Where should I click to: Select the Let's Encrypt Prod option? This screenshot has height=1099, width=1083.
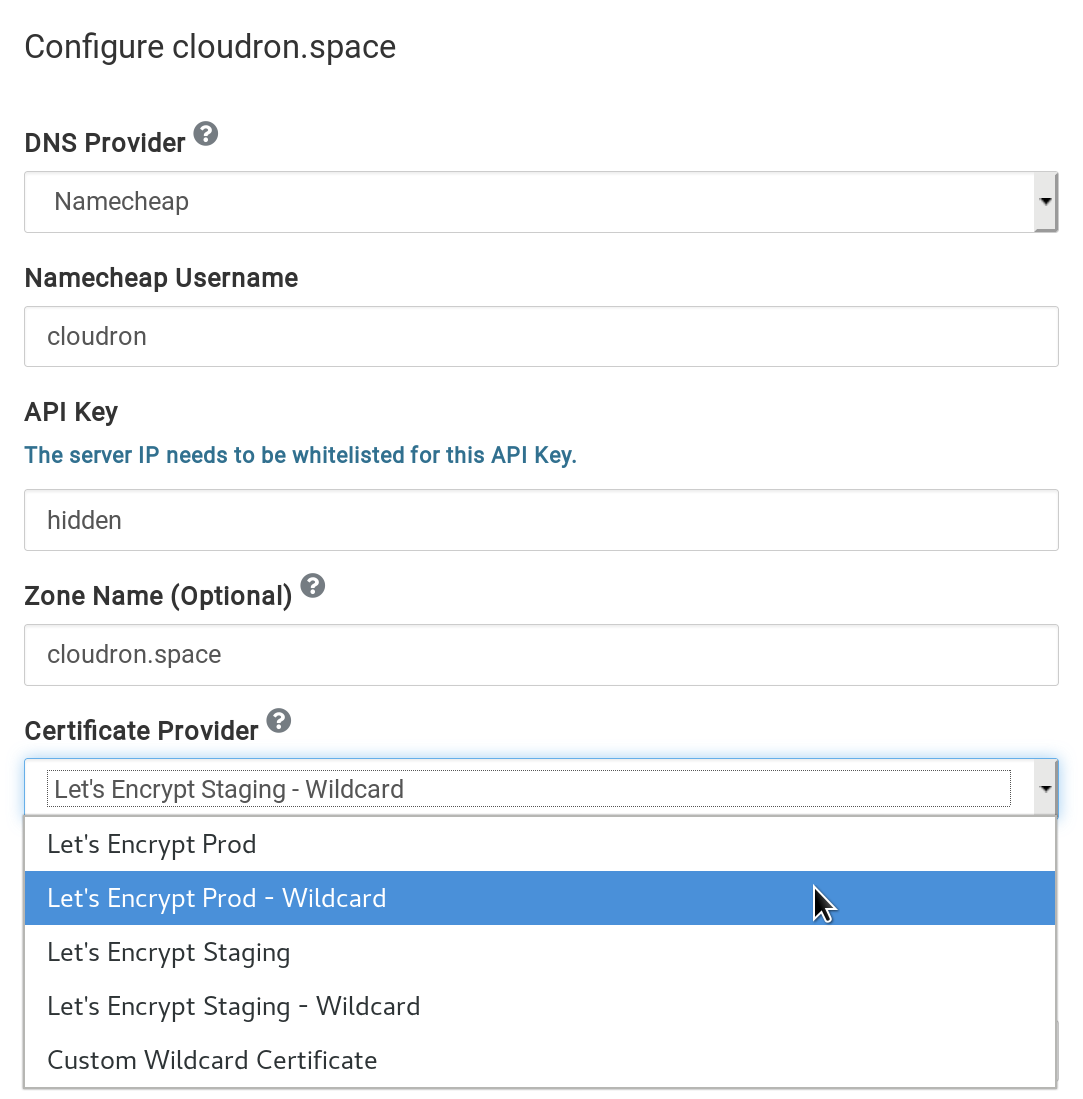click(x=152, y=844)
